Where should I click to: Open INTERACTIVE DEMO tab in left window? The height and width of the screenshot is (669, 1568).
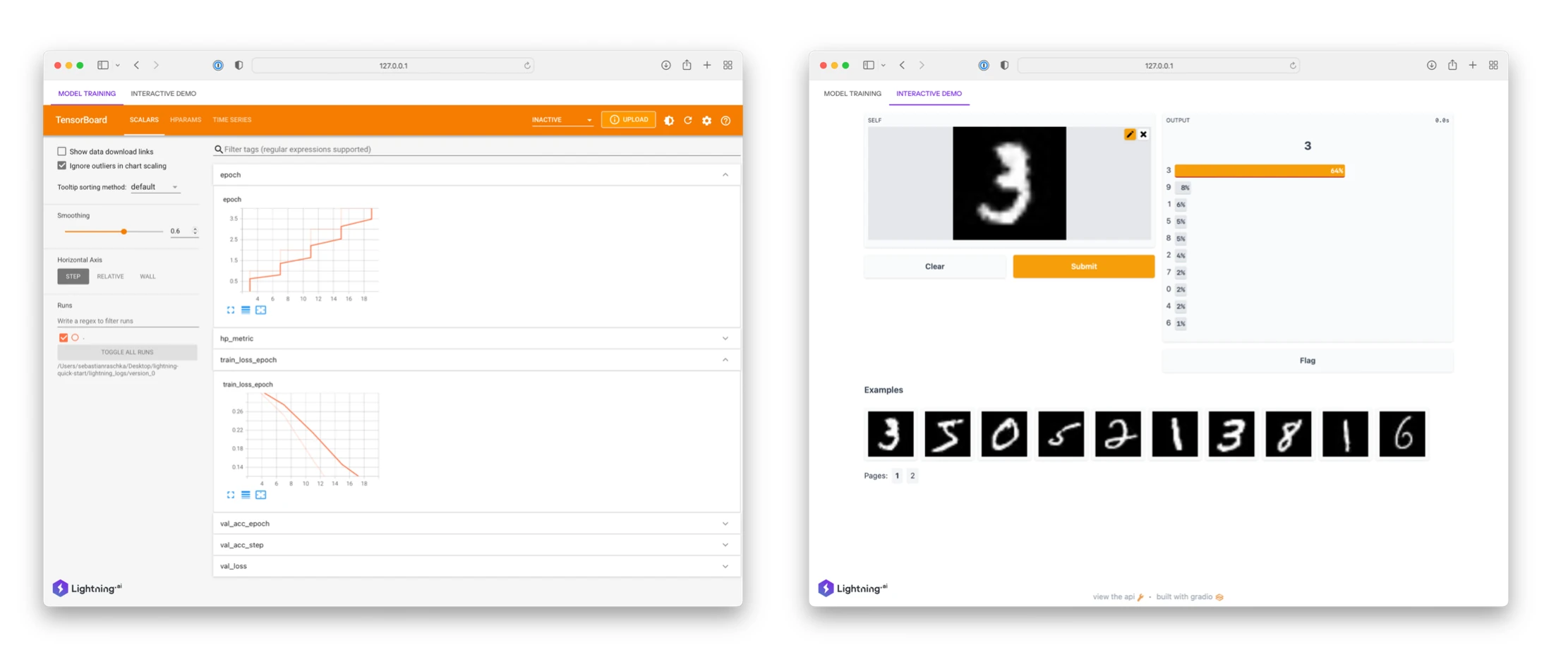[x=164, y=93]
